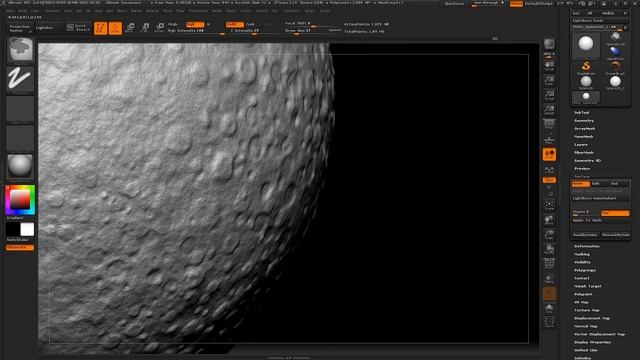Expand the Displacement Map subpalette
640x360 pixels.
coord(592,318)
